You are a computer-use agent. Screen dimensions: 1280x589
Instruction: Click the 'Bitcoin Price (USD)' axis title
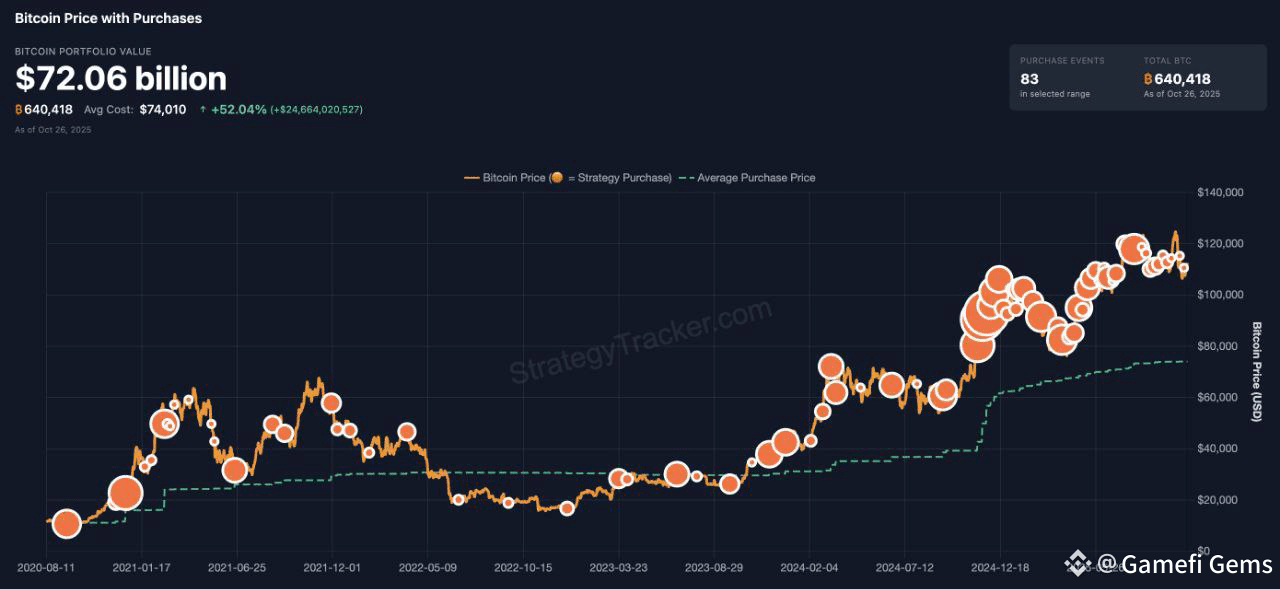tap(1257, 371)
